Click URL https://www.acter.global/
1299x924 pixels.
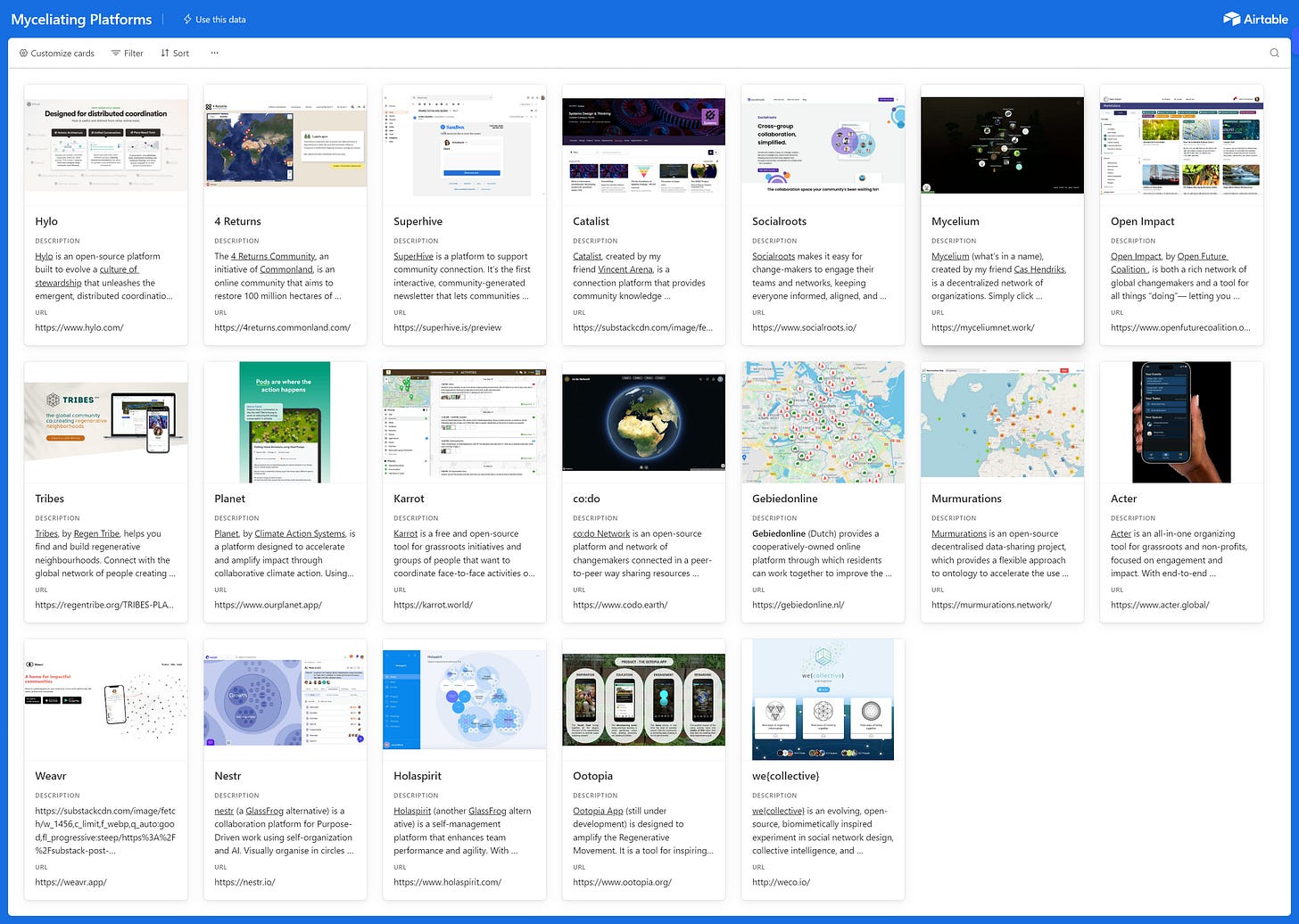[x=1160, y=605]
